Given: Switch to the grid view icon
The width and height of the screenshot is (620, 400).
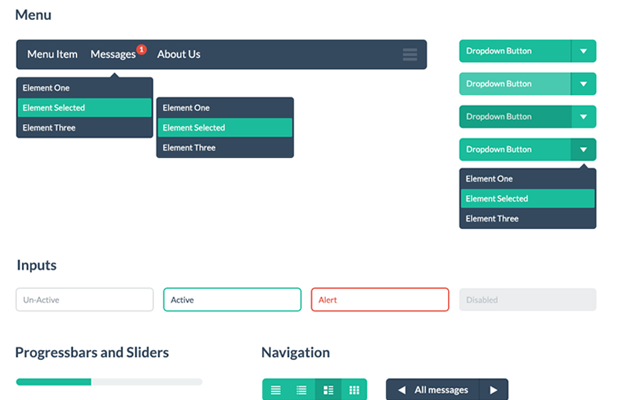Looking at the screenshot, I should point(354,390).
